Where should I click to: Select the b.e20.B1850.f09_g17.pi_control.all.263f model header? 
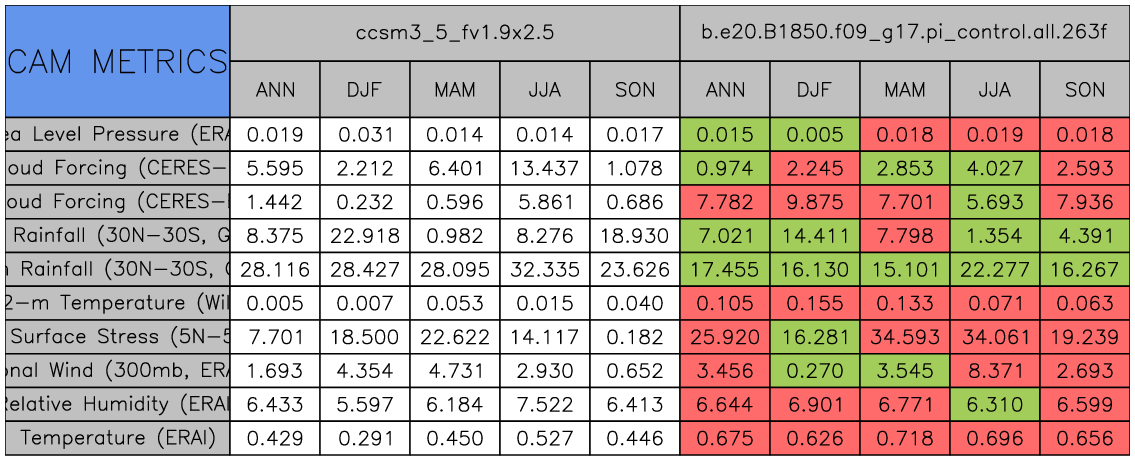tap(906, 33)
